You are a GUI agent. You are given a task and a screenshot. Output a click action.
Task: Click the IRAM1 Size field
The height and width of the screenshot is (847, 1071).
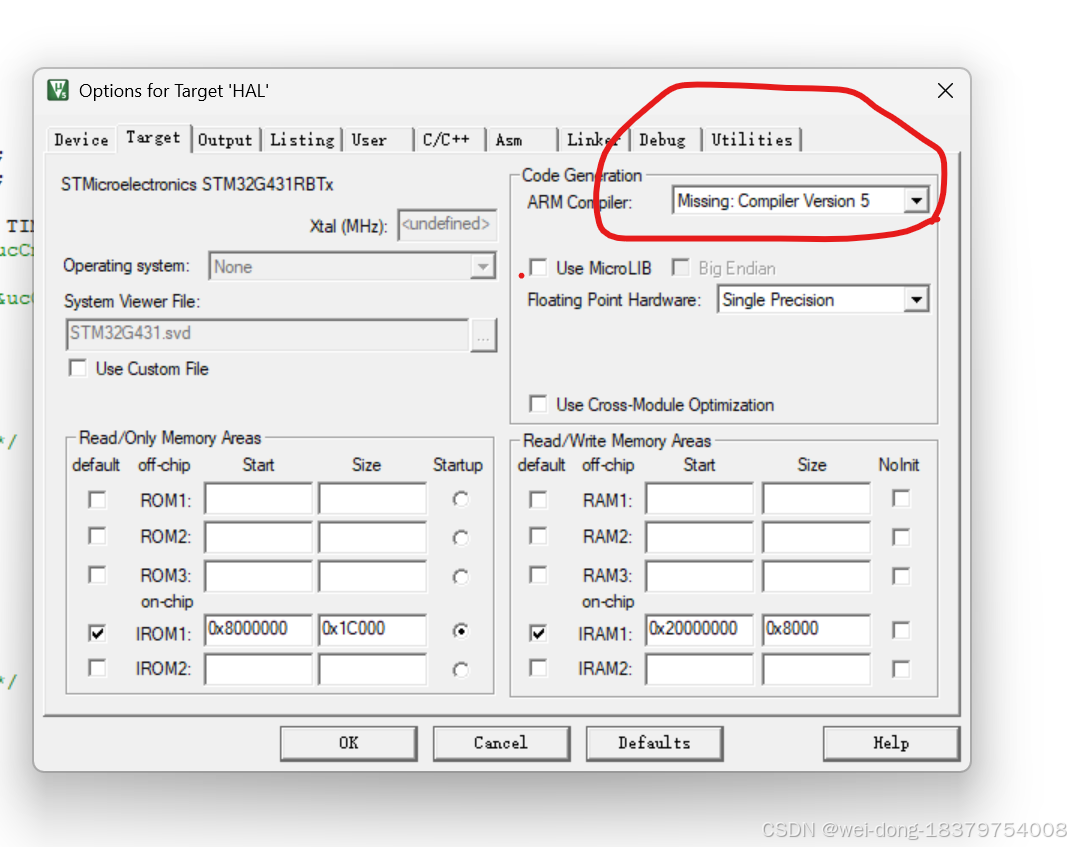(x=816, y=629)
